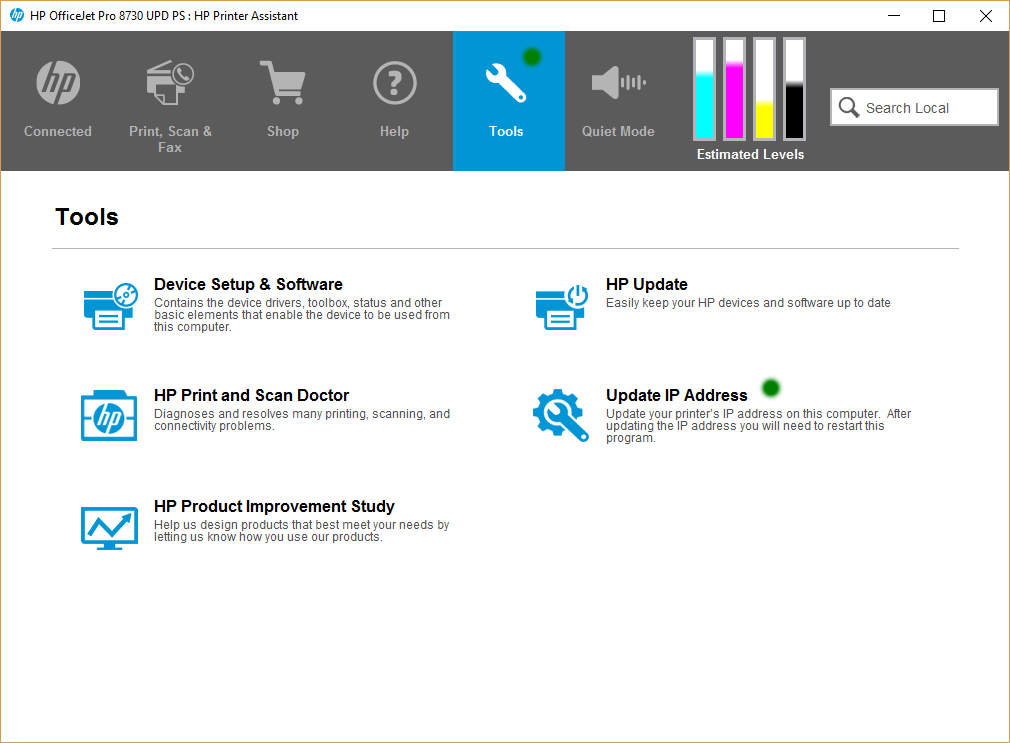Viewport: 1010px width, 743px height.
Task: Switch to the Help tab label
Action: (x=394, y=131)
